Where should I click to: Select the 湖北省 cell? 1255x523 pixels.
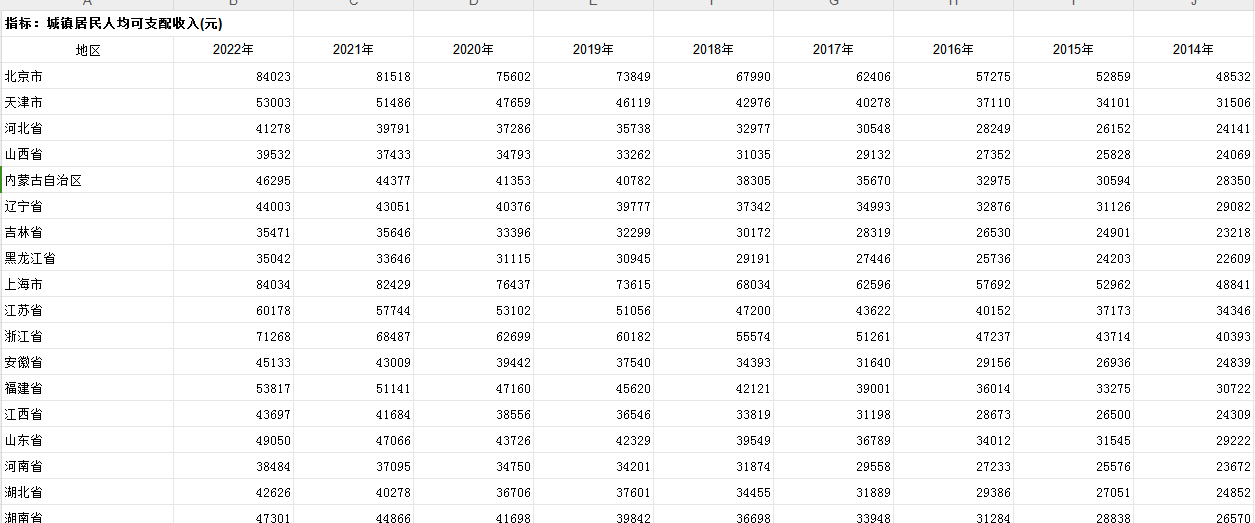(24, 492)
